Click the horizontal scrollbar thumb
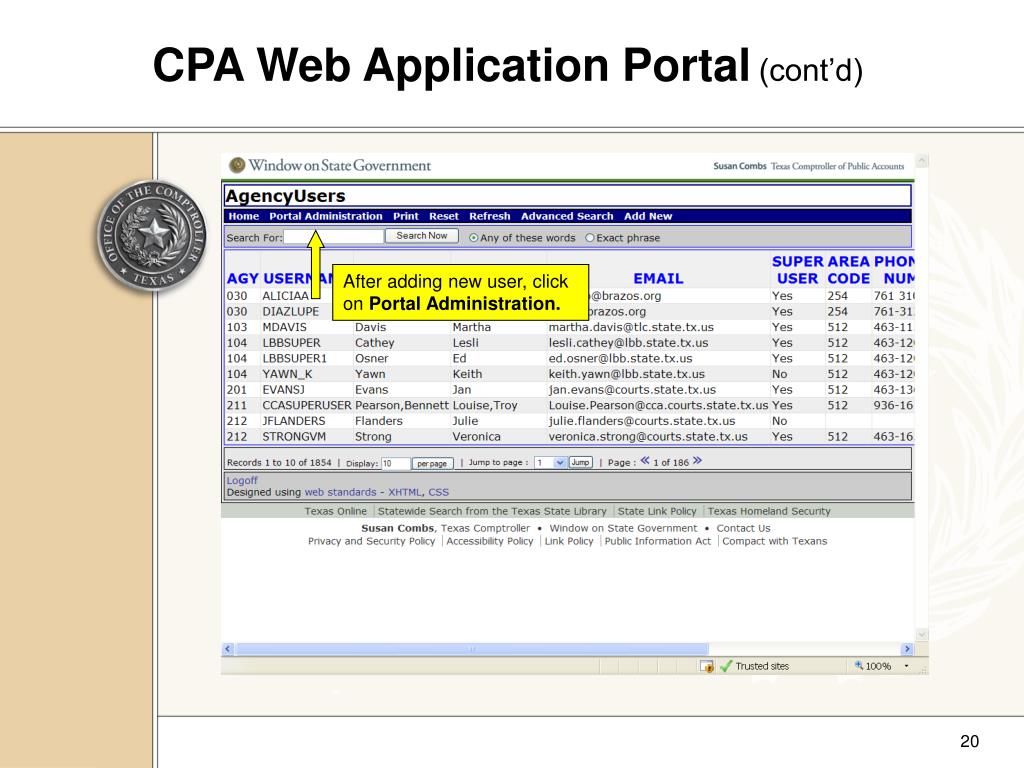1024x768 pixels. tap(472, 649)
